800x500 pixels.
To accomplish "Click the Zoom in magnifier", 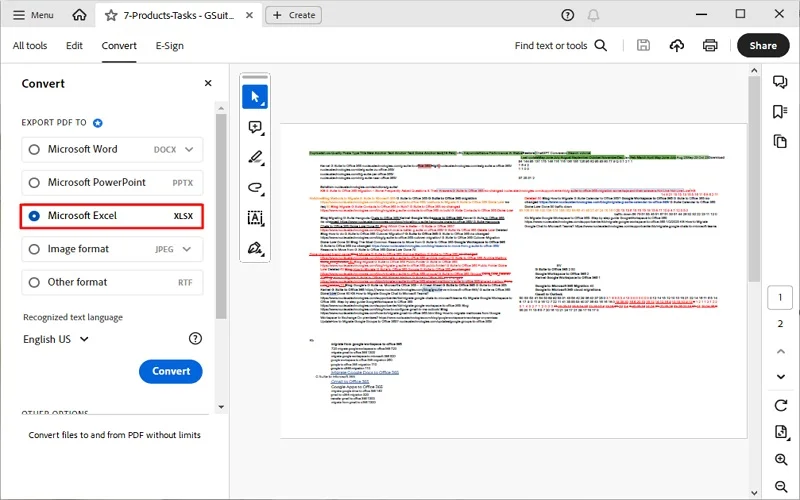I will [x=781, y=460].
